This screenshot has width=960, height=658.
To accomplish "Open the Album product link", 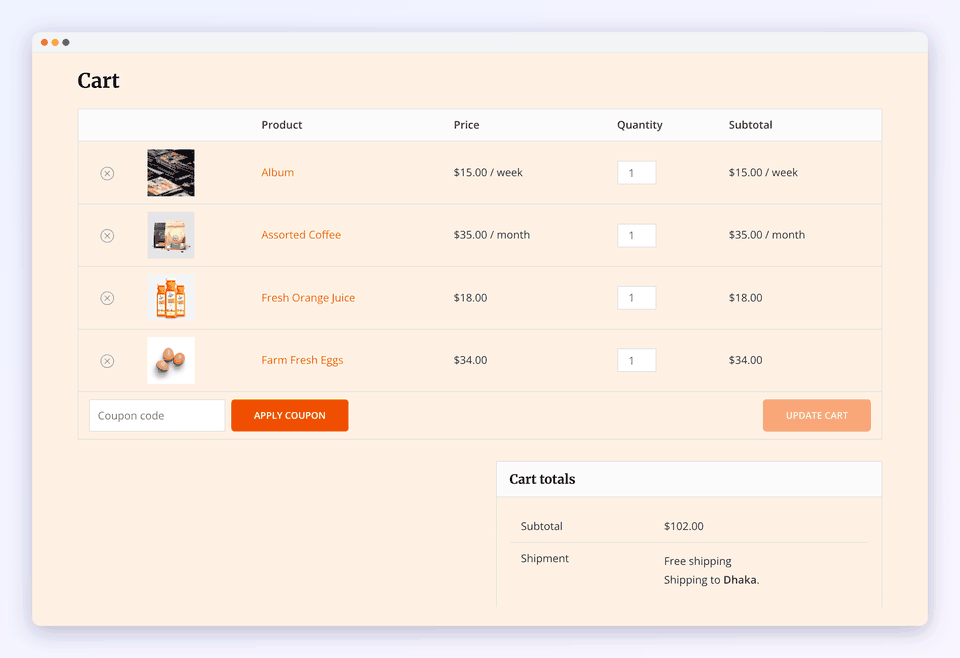I will (x=277, y=173).
